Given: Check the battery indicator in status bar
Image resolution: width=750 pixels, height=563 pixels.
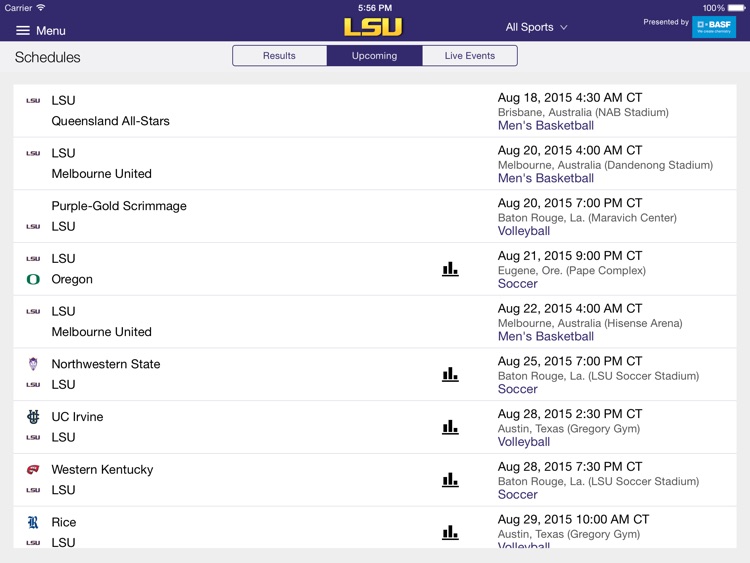Looking at the screenshot, I should pos(736,8).
